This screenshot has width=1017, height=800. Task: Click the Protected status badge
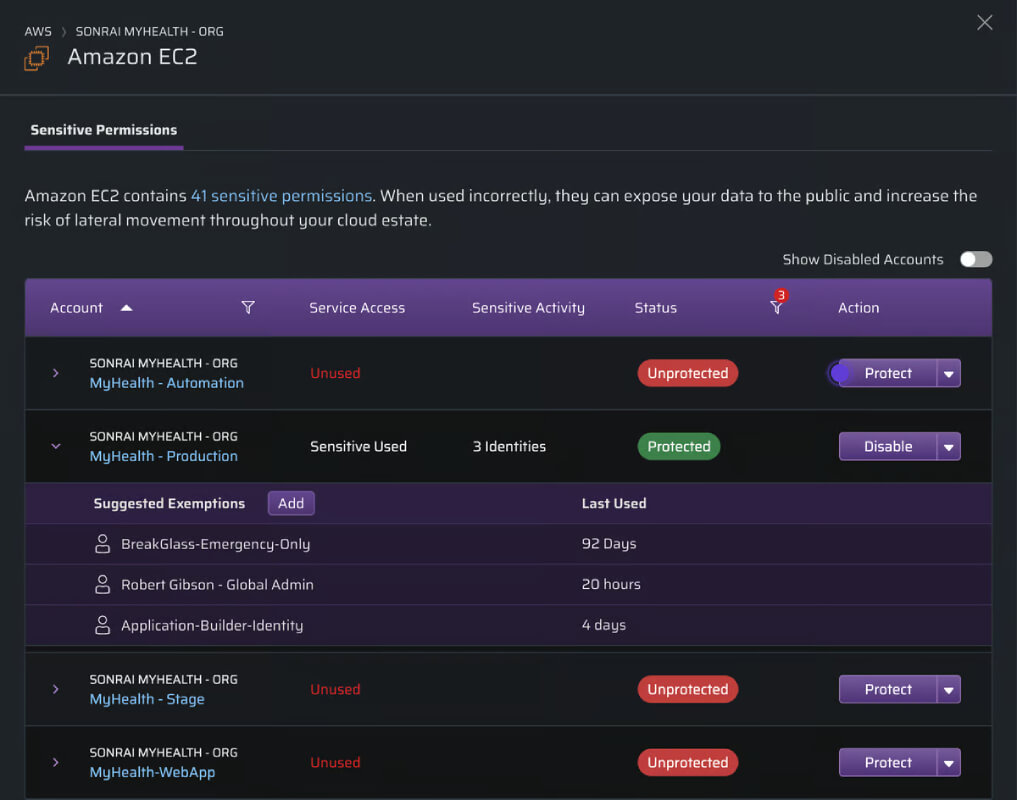(678, 446)
